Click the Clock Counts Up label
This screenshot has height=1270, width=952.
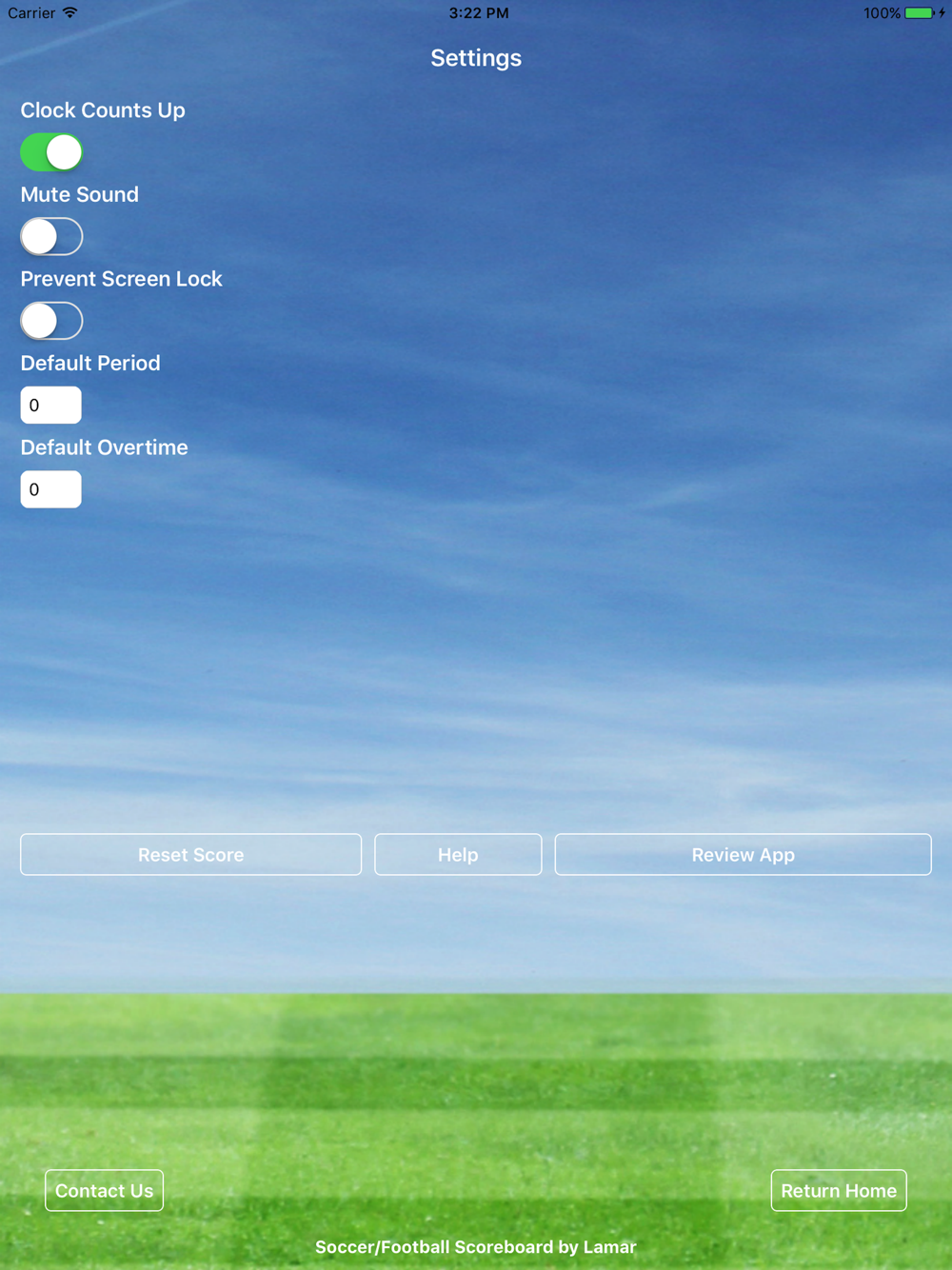(x=103, y=110)
